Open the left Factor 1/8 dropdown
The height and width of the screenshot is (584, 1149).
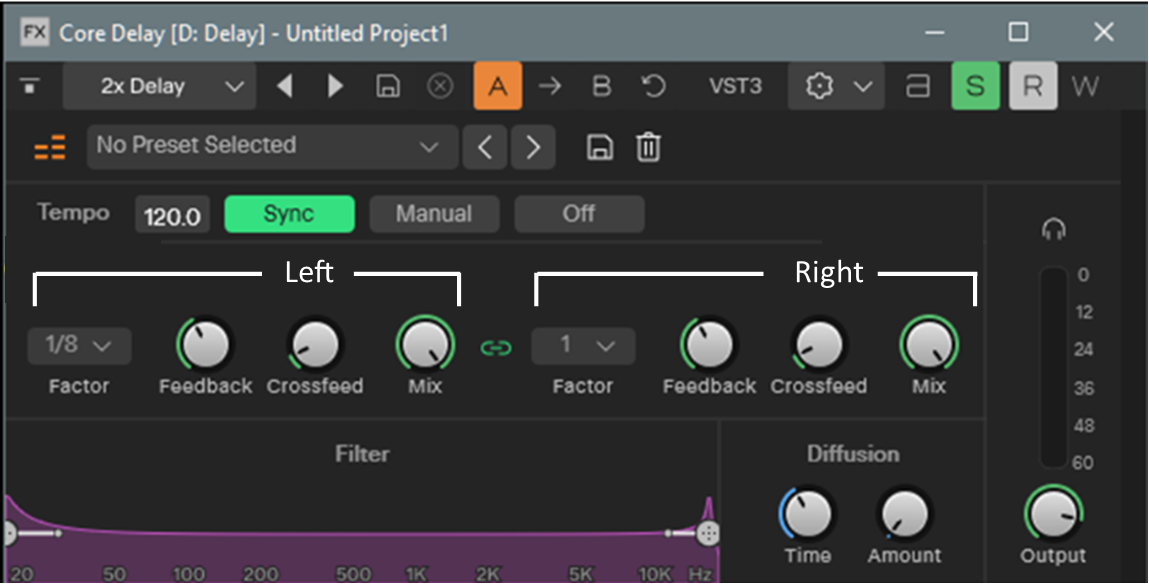click(79, 346)
